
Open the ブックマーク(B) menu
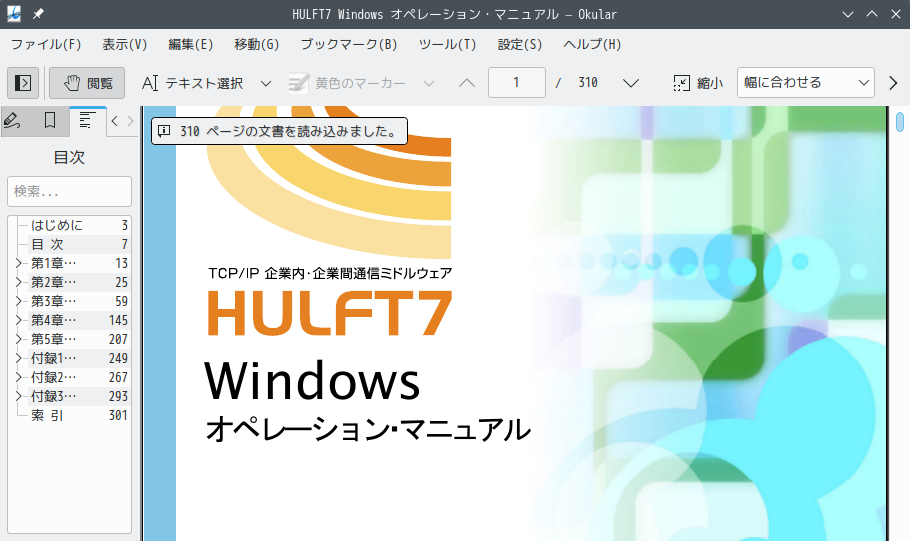tap(349, 45)
